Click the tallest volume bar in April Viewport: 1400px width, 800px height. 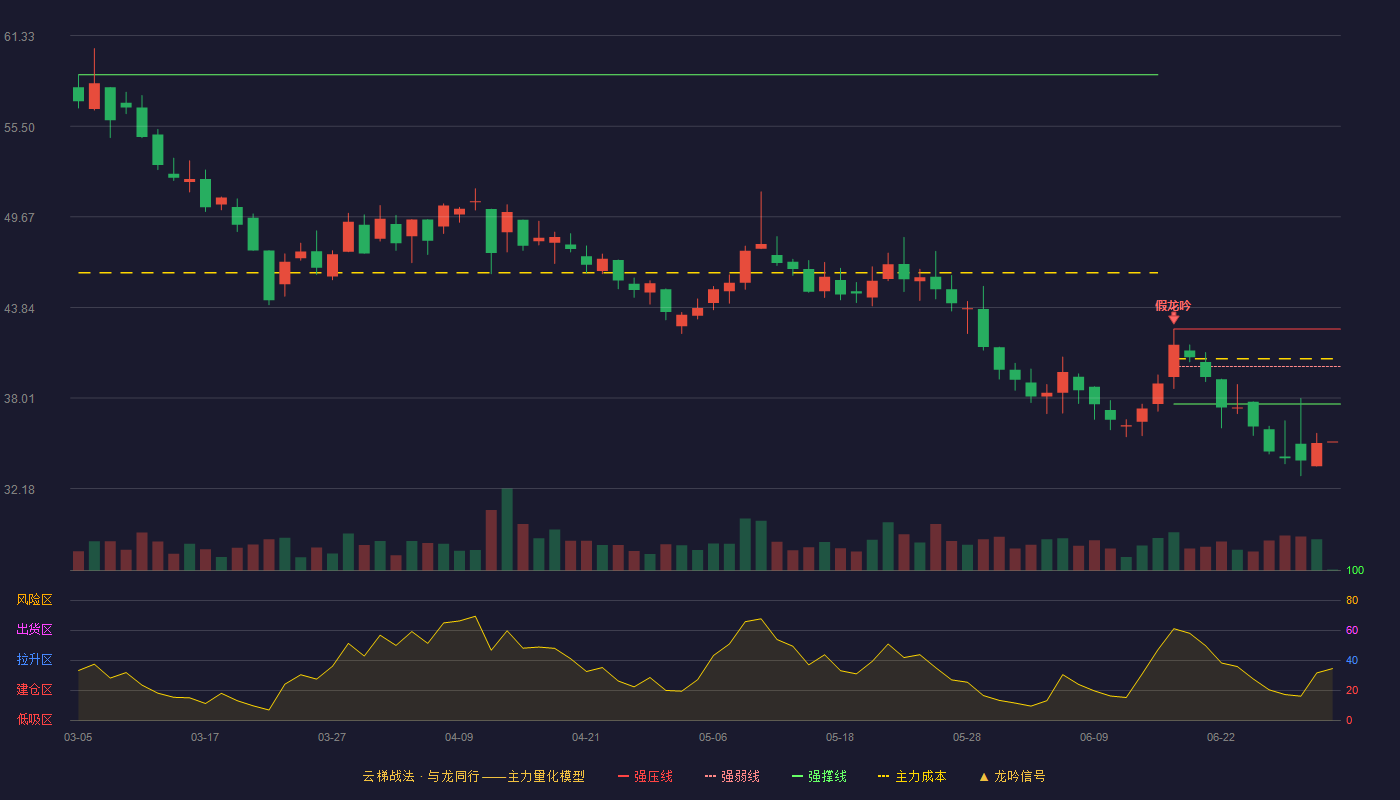click(x=507, y=529)
